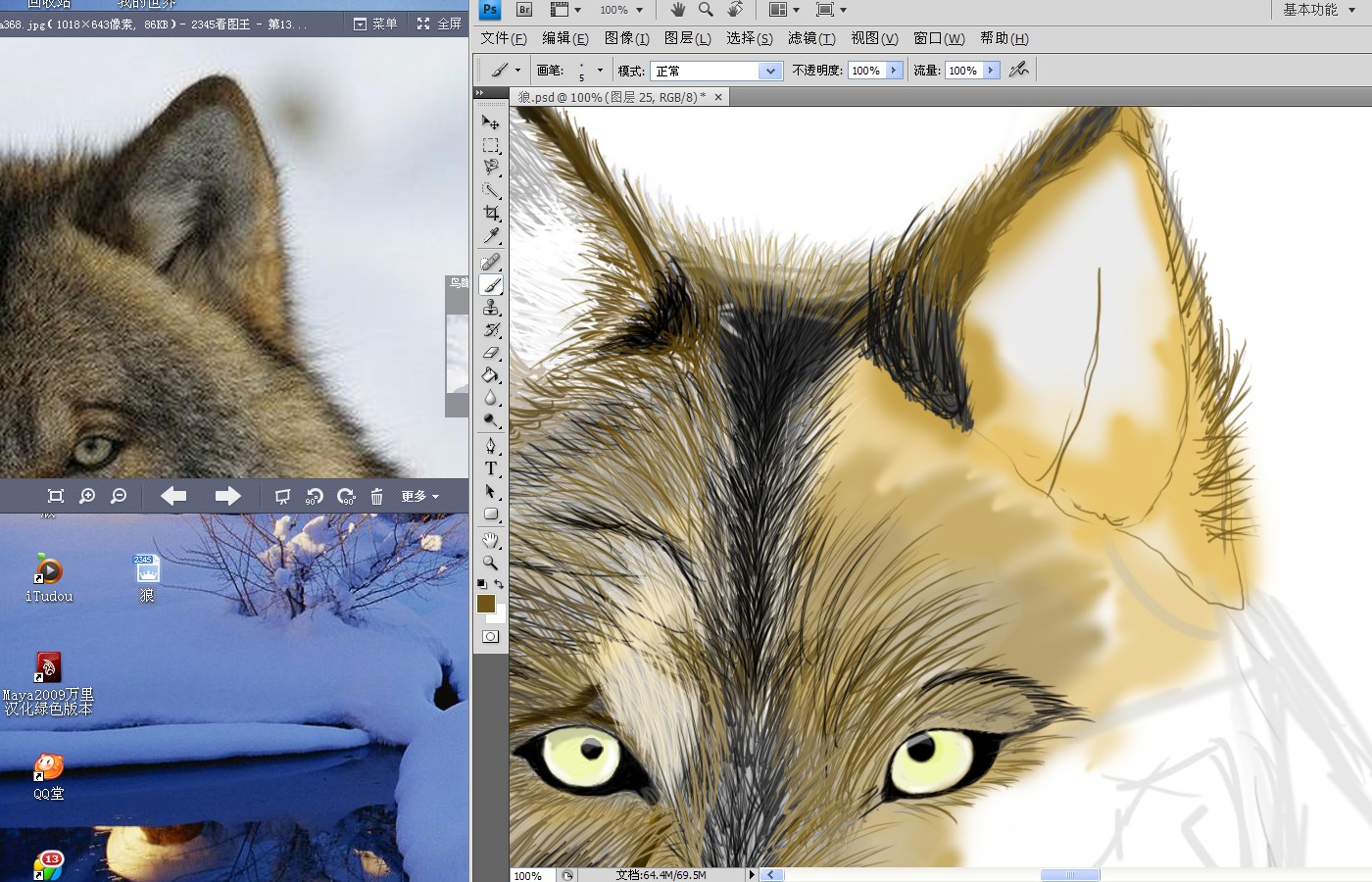
Task: Open the blend mode 正常 dropdown
Action: [x=770, y=71]
